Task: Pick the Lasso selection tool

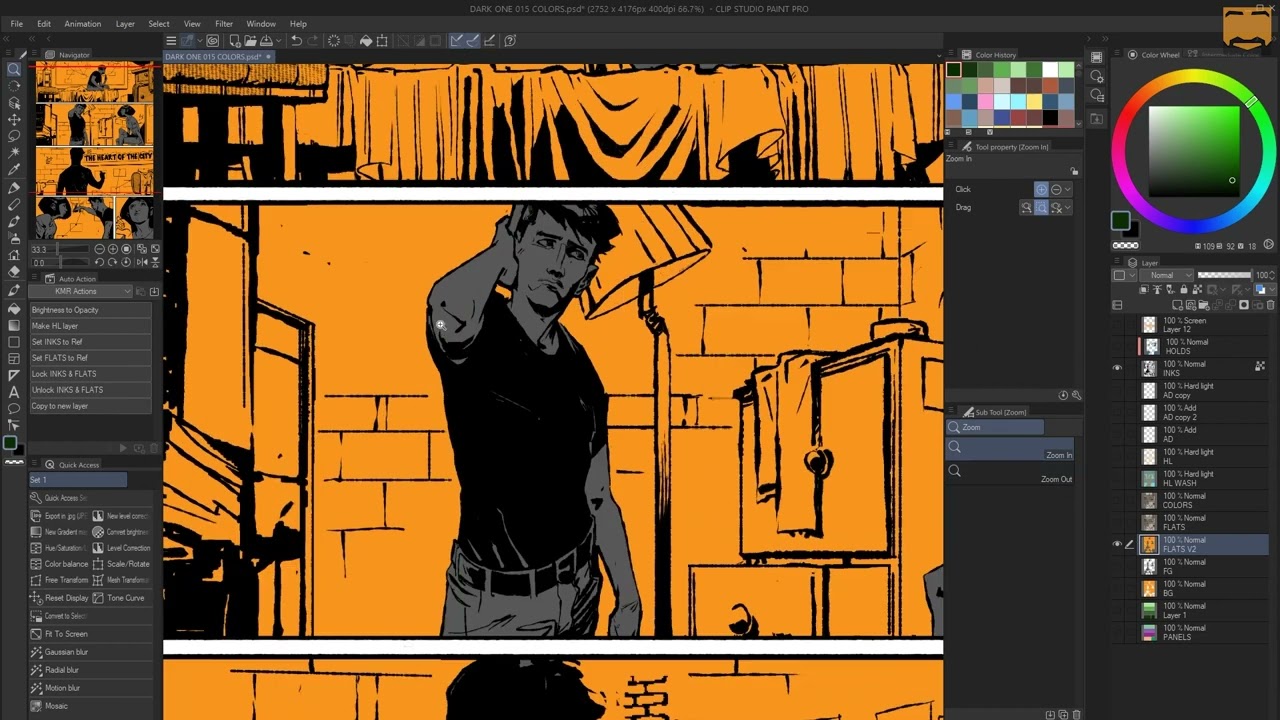Action: (x=14, y=136)
